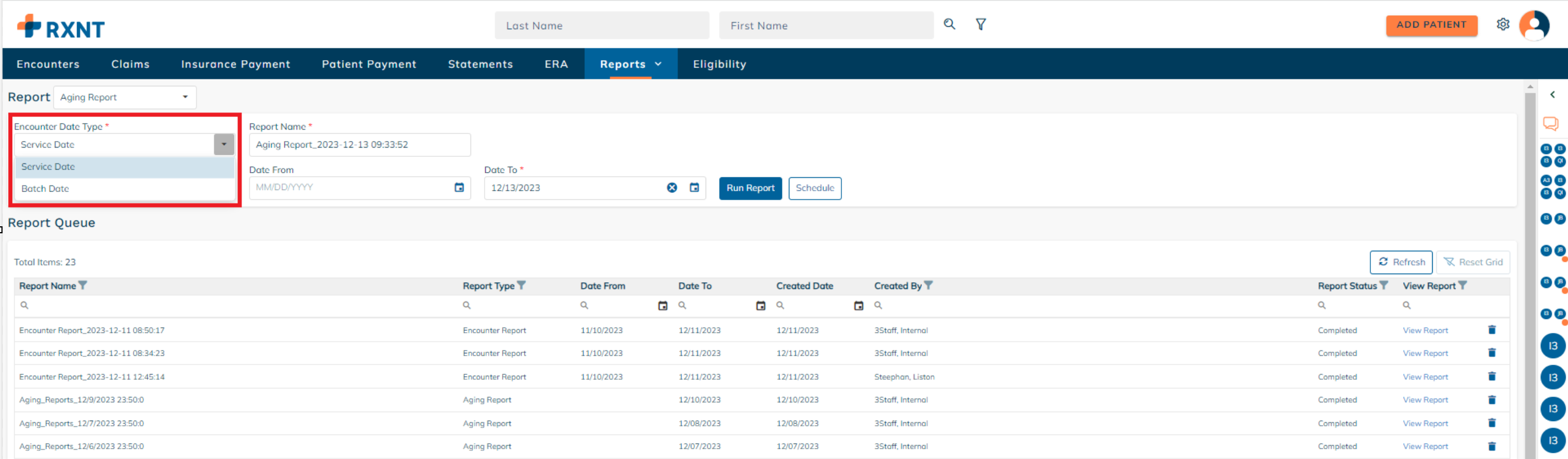Click the patient search magnifier icon

point(949,24)
